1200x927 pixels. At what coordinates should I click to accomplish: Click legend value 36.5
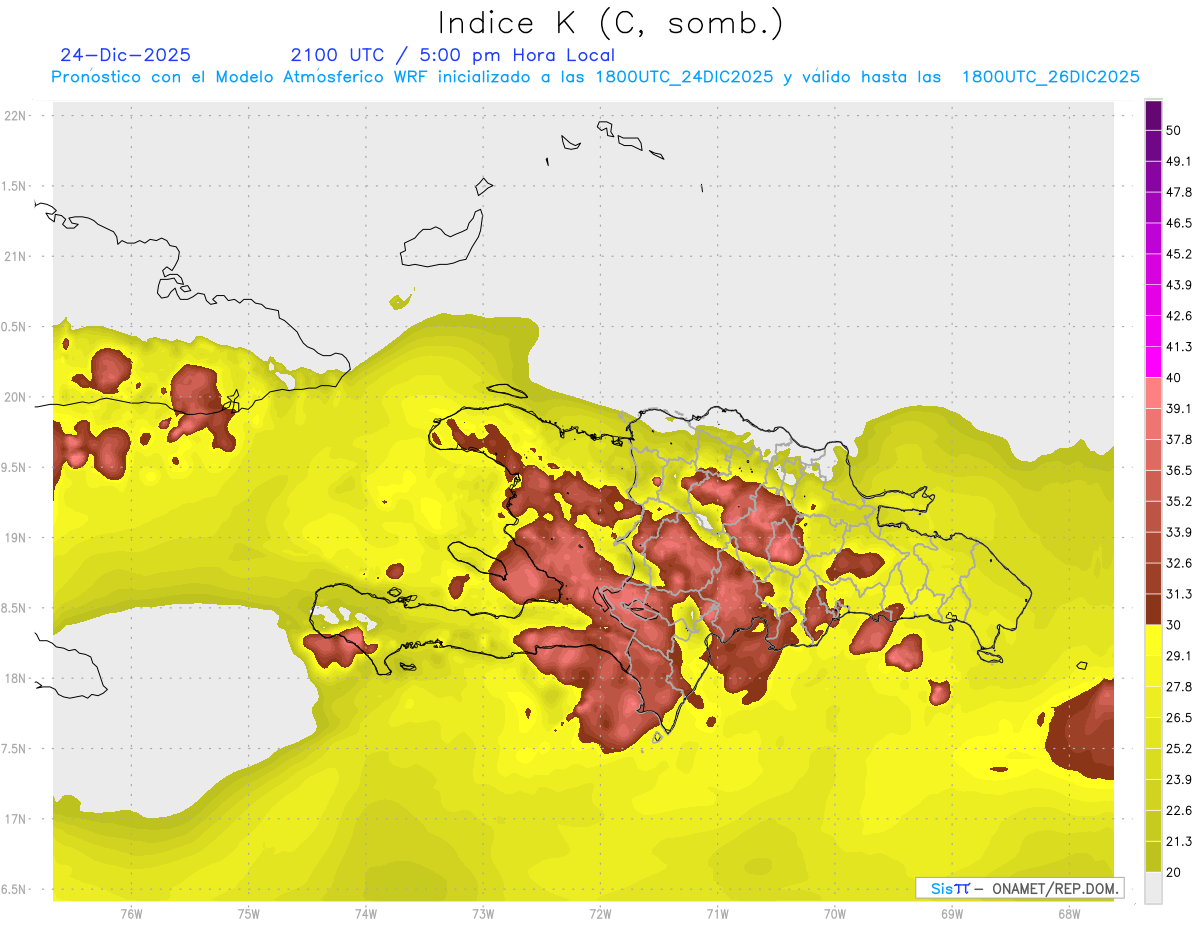[x=1179, y=470]
